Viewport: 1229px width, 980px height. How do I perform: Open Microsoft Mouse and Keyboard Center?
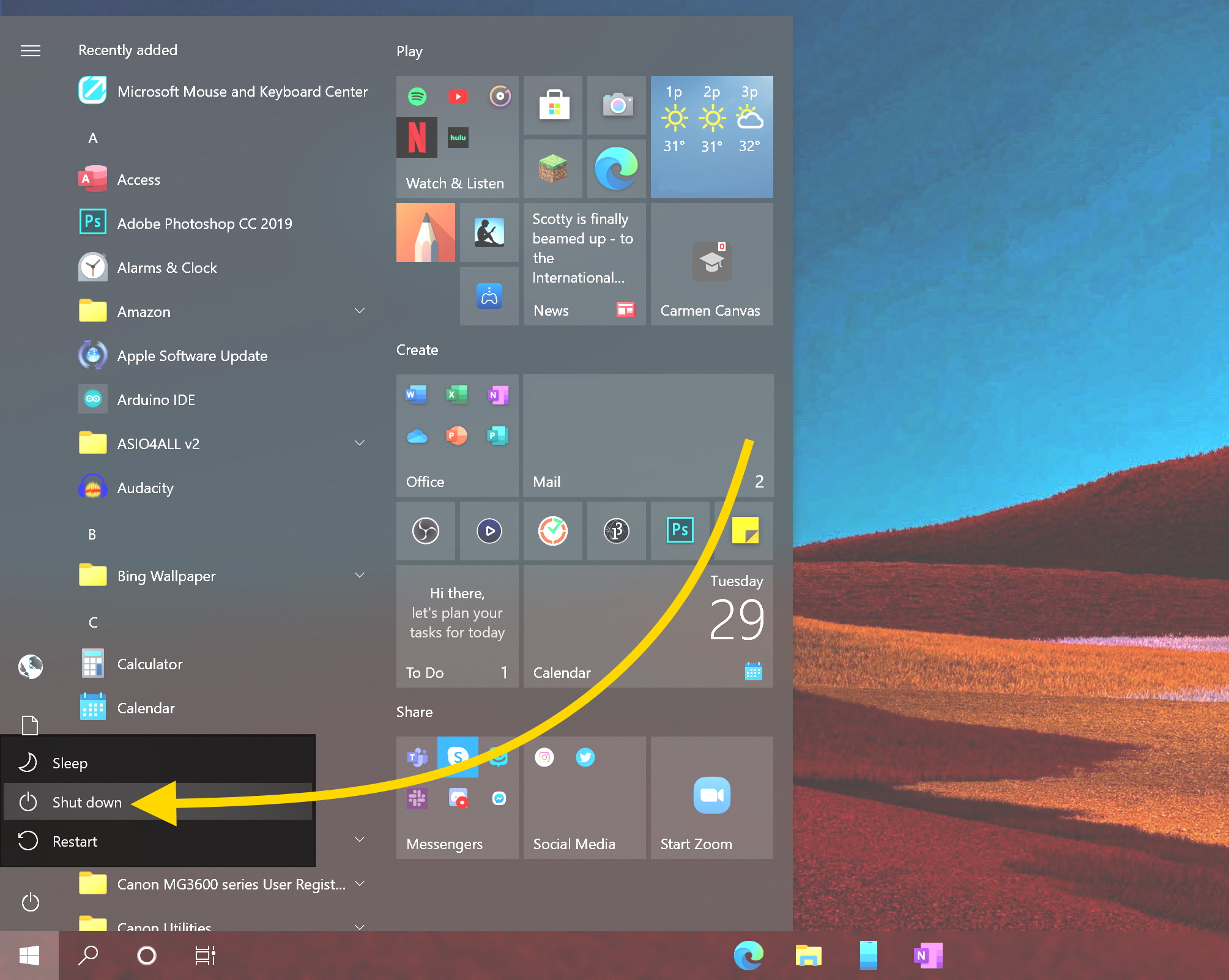pyautogui.click(x=224, y=92)
